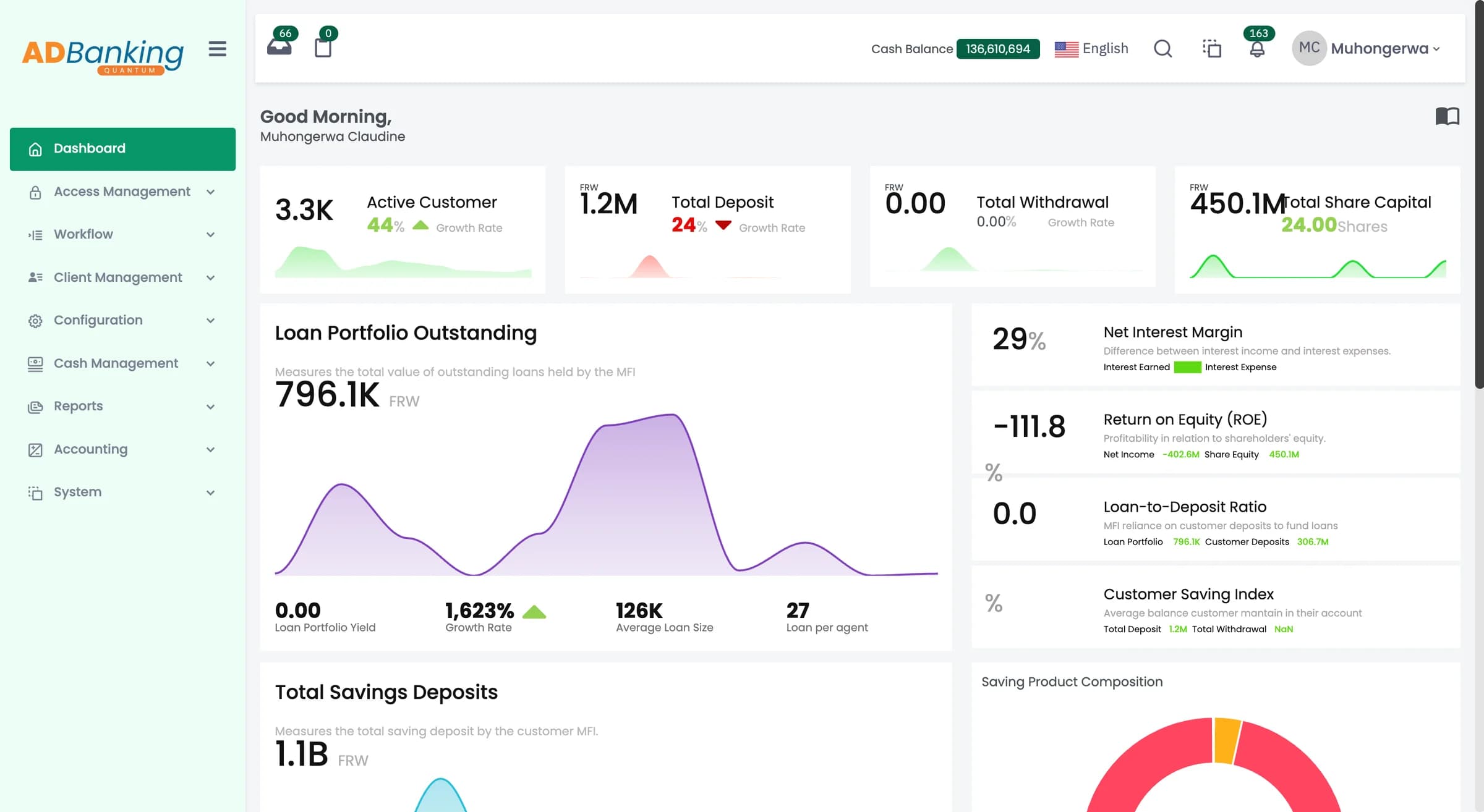The height and width of the screenshot is (812, 1484).
Task: Expand Client Management chevron
Action: pyautogui.click(x=210, y=278)
